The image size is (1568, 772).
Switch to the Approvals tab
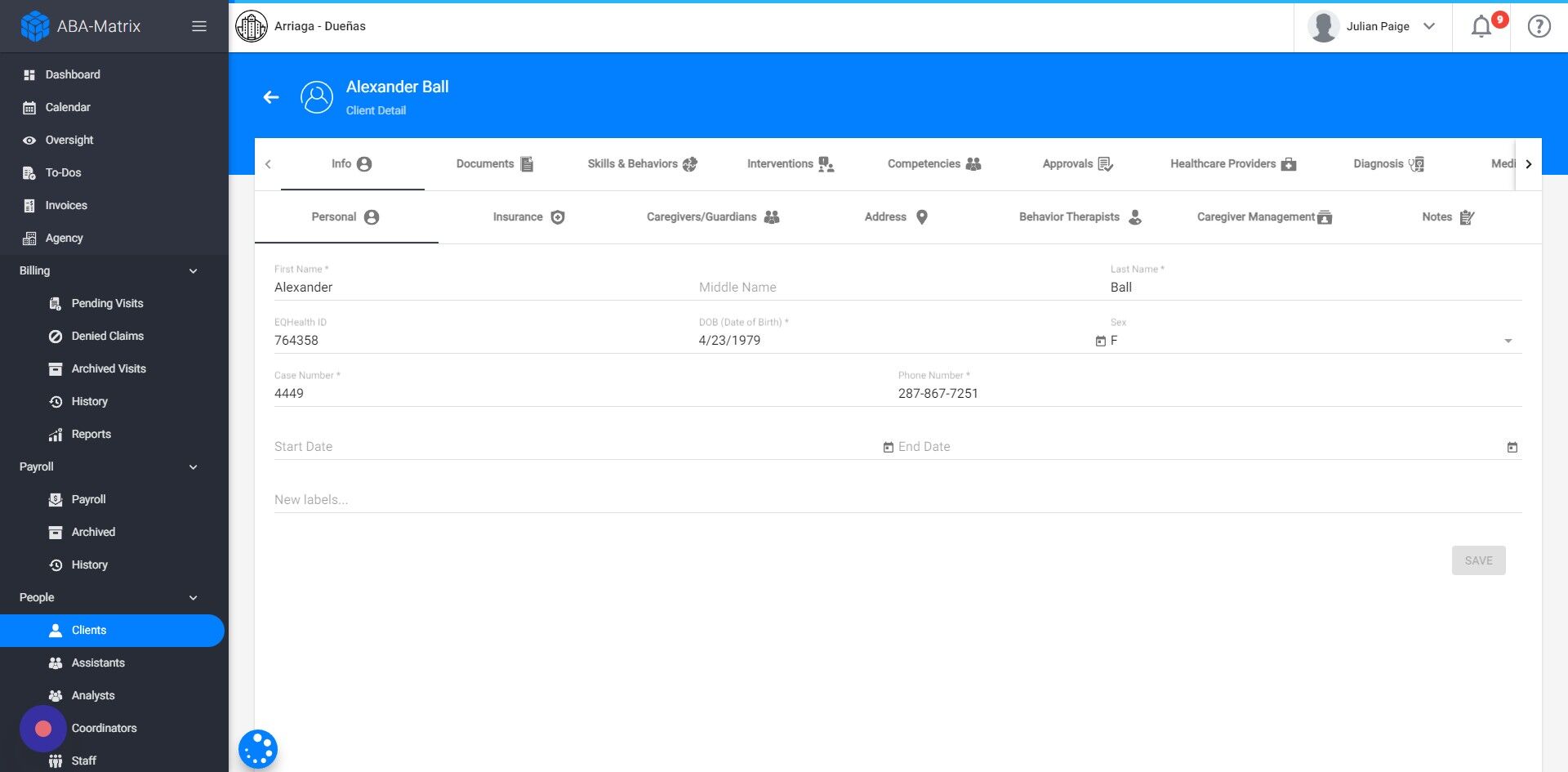coord(1078,164)
